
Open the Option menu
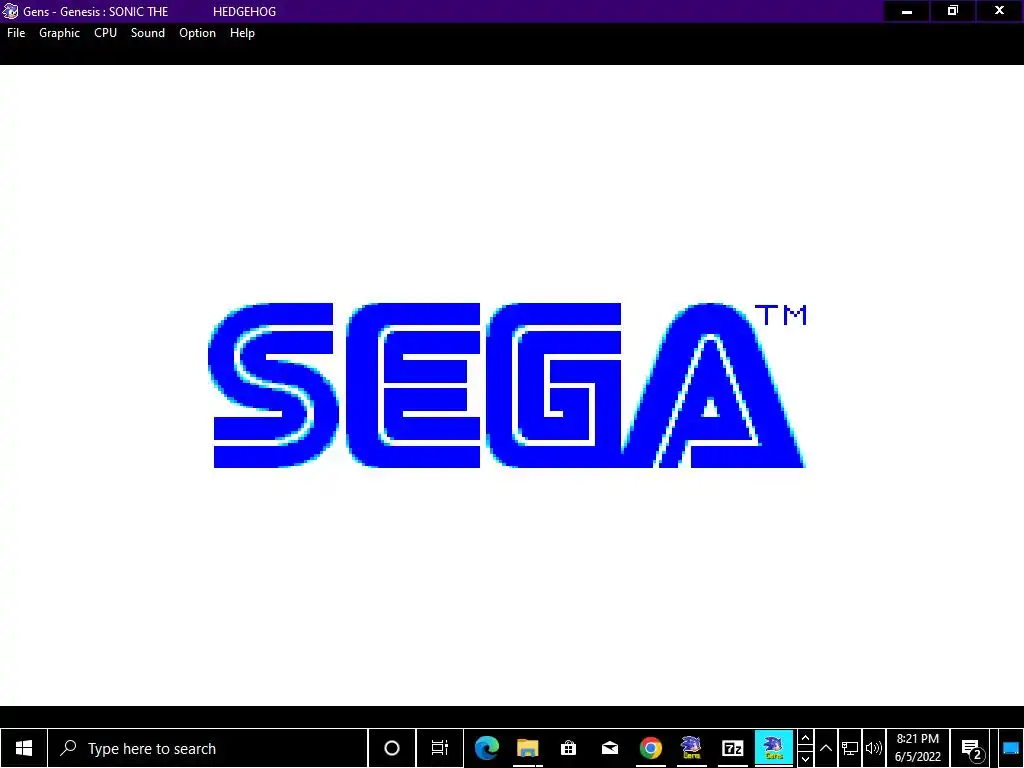[197, 33]
